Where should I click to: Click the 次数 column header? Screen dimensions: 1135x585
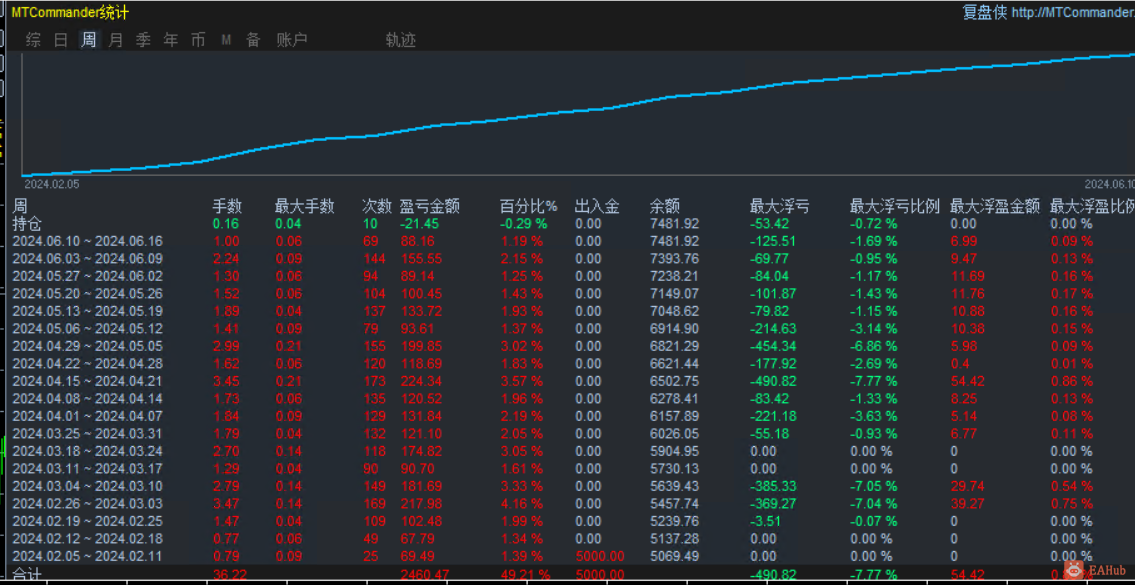(377, 207)
